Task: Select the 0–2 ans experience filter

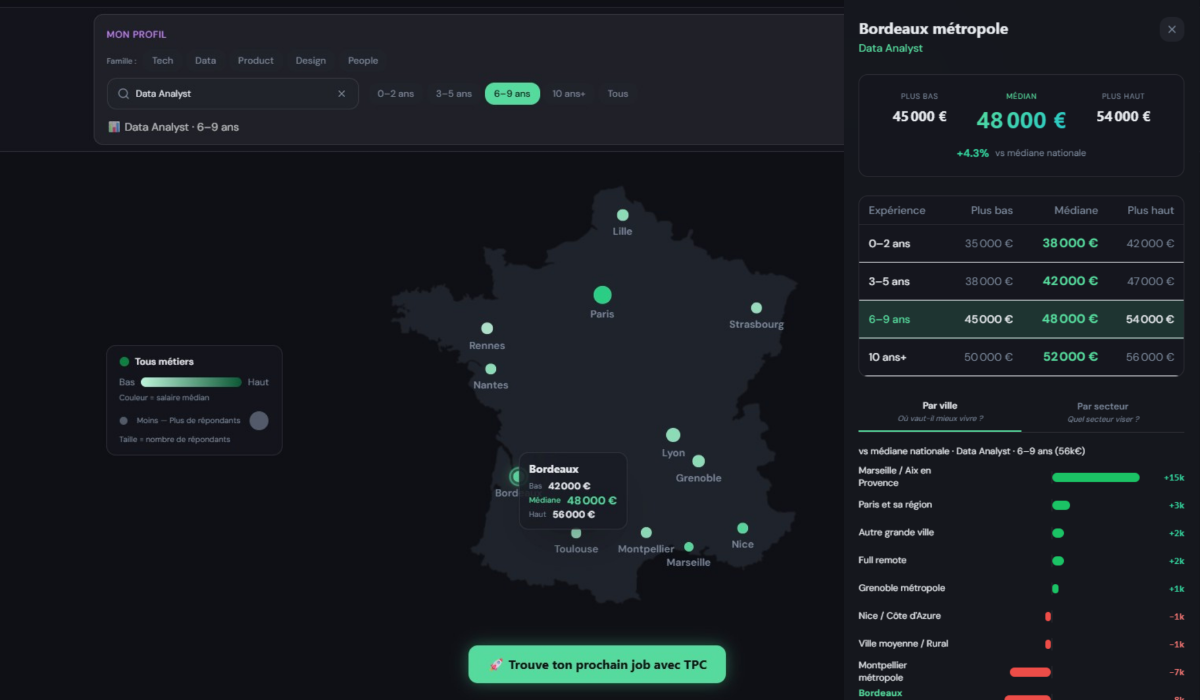Action: coord(395,94)
